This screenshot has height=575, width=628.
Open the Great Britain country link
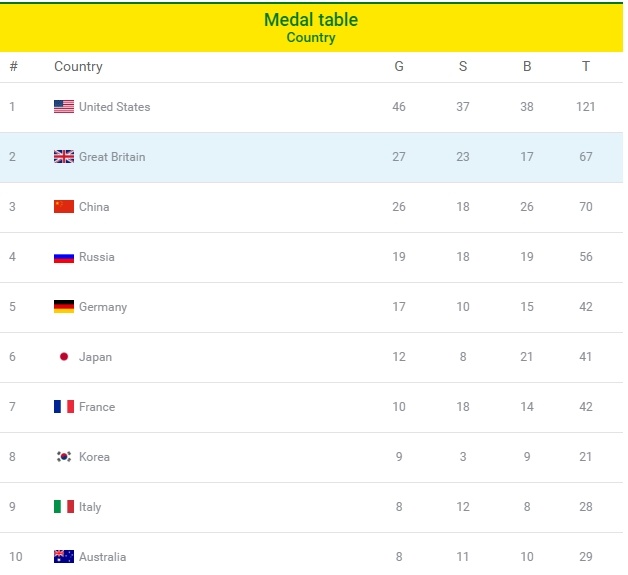click(x=112, y=157)
